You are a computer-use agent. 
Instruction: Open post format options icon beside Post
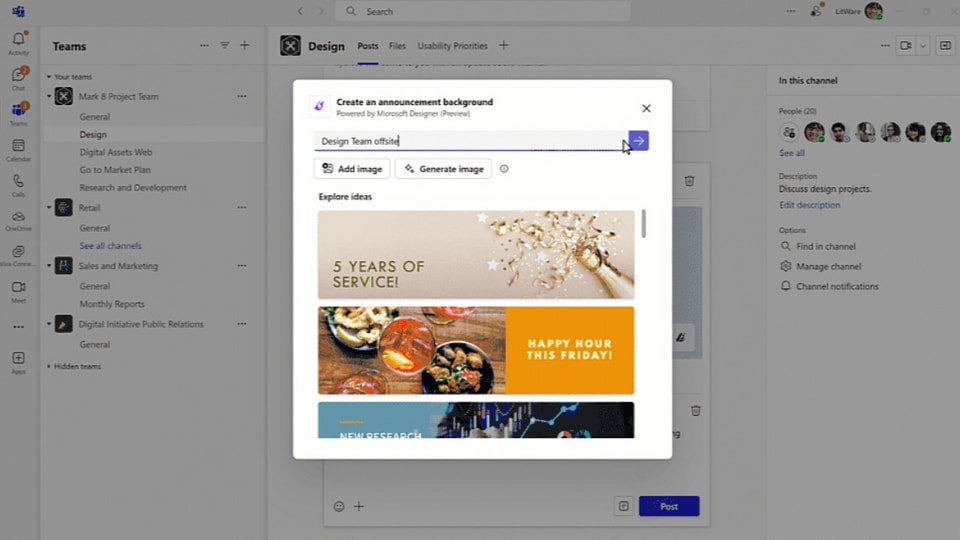pyautogui.click(x=623, y=506)
